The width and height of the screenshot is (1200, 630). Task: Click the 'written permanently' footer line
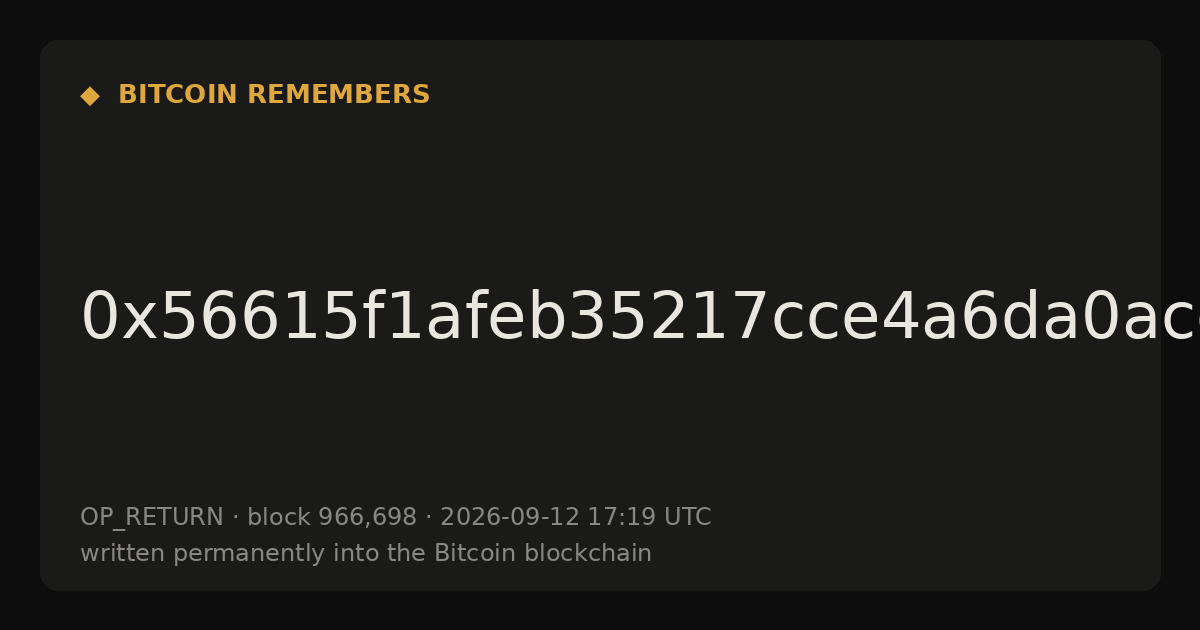366,553
